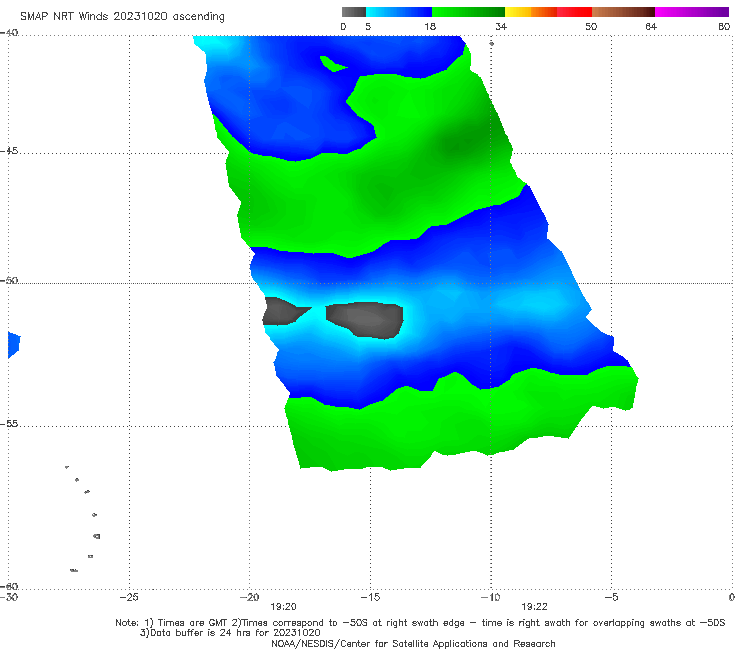The height and width of the screenshot is (650, 740).
Task: Click the longitude label '-15'
Action: (370, 597)
